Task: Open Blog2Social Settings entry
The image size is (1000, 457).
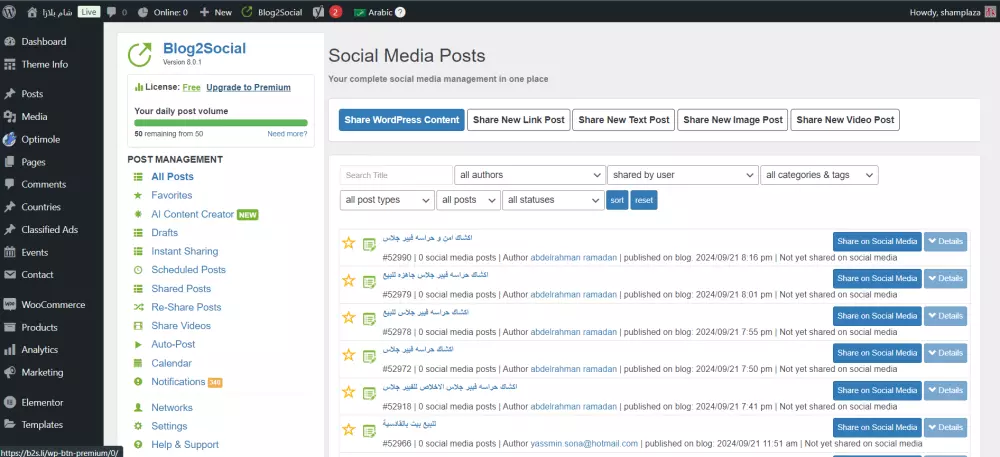Action: [169, 426]
